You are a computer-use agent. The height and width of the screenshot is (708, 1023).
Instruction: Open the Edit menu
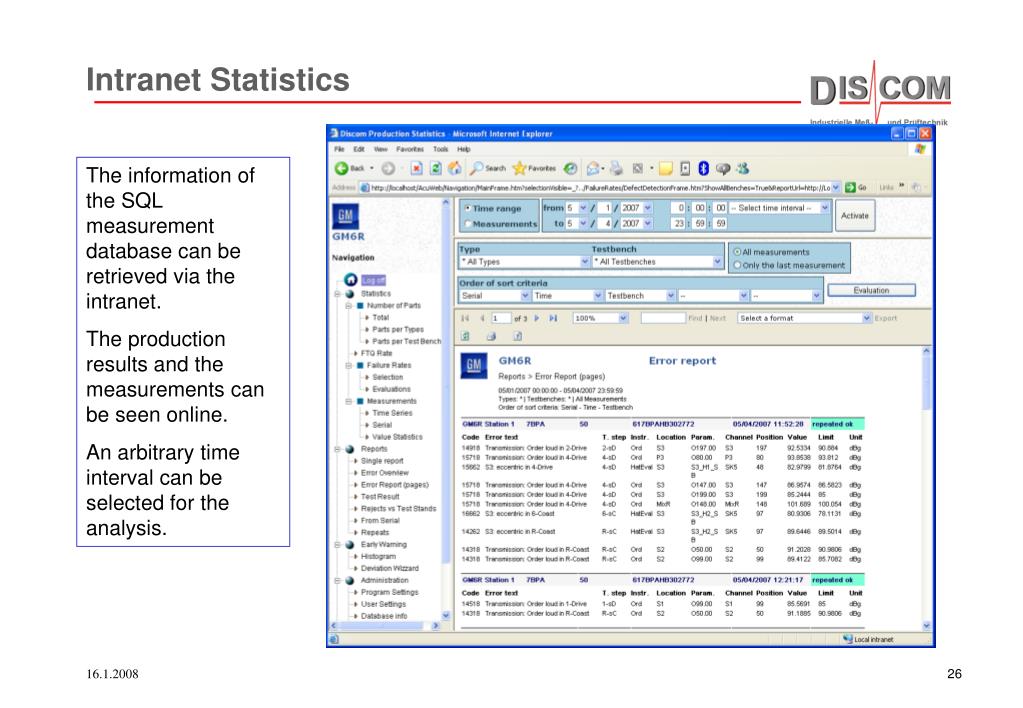[x=359, y=149]
